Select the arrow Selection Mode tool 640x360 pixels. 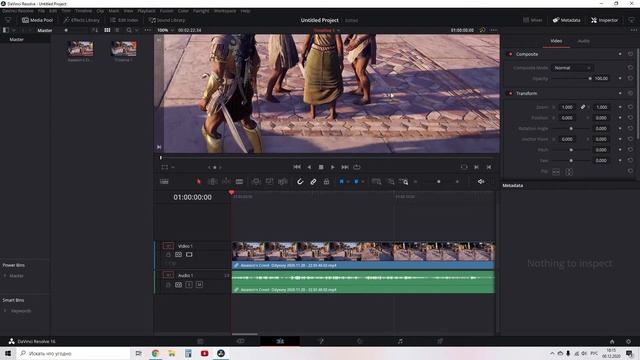pyautogui.click(x=199, y=181)
